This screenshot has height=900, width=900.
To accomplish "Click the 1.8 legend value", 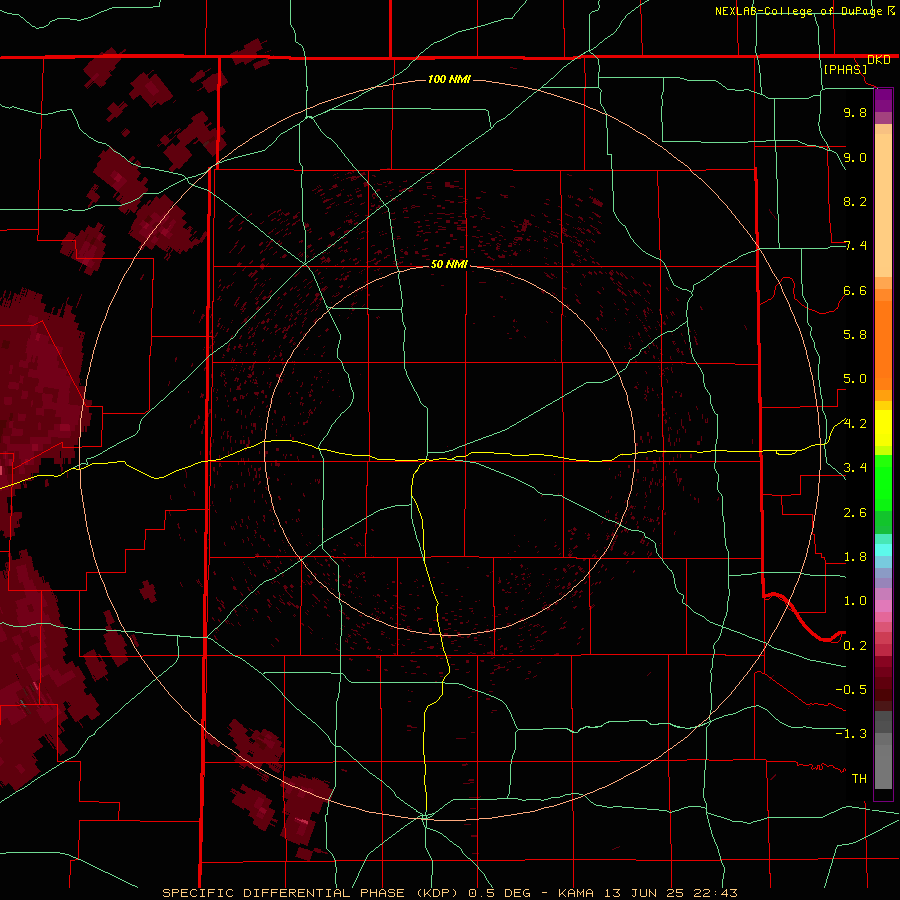I will point(855,557).
